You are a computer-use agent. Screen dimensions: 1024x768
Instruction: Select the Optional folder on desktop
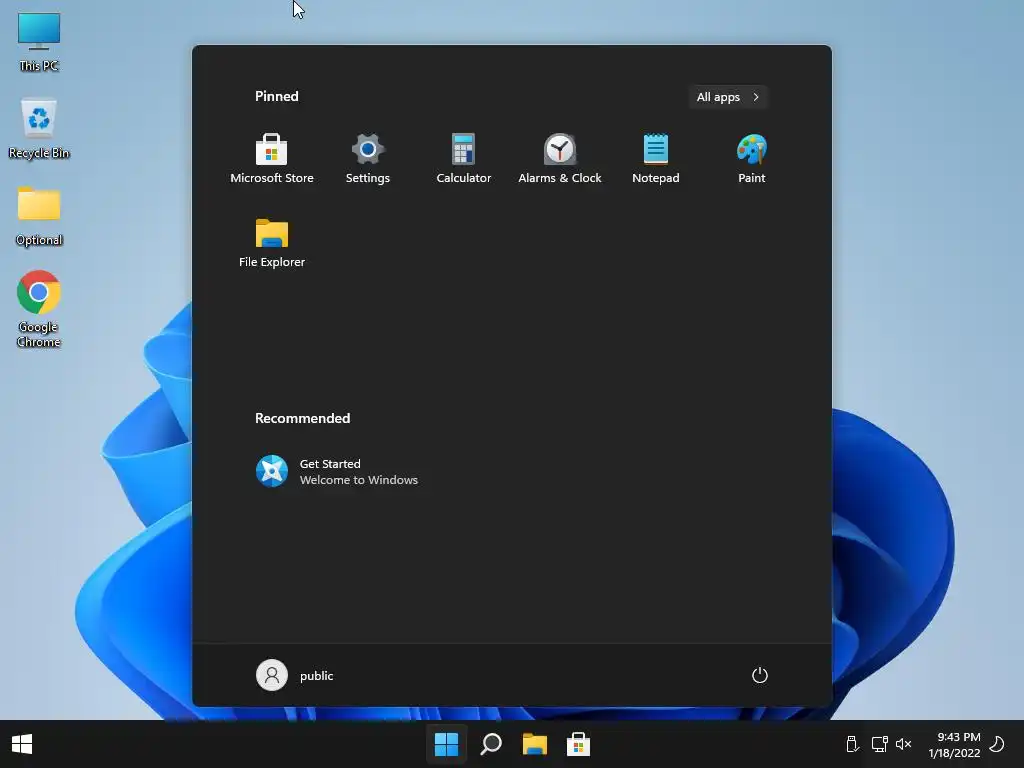point(39,216)
